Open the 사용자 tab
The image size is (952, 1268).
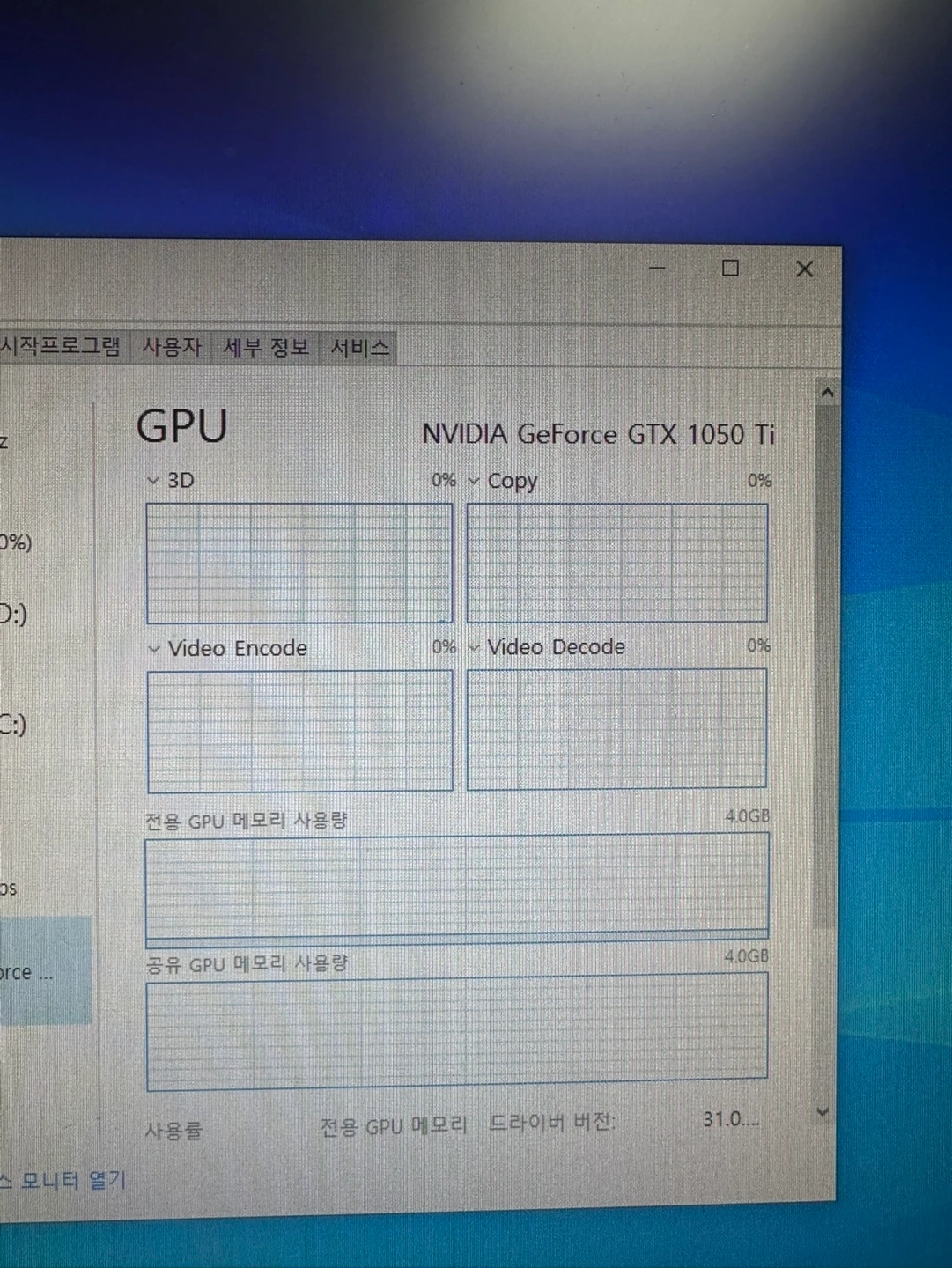172,347
